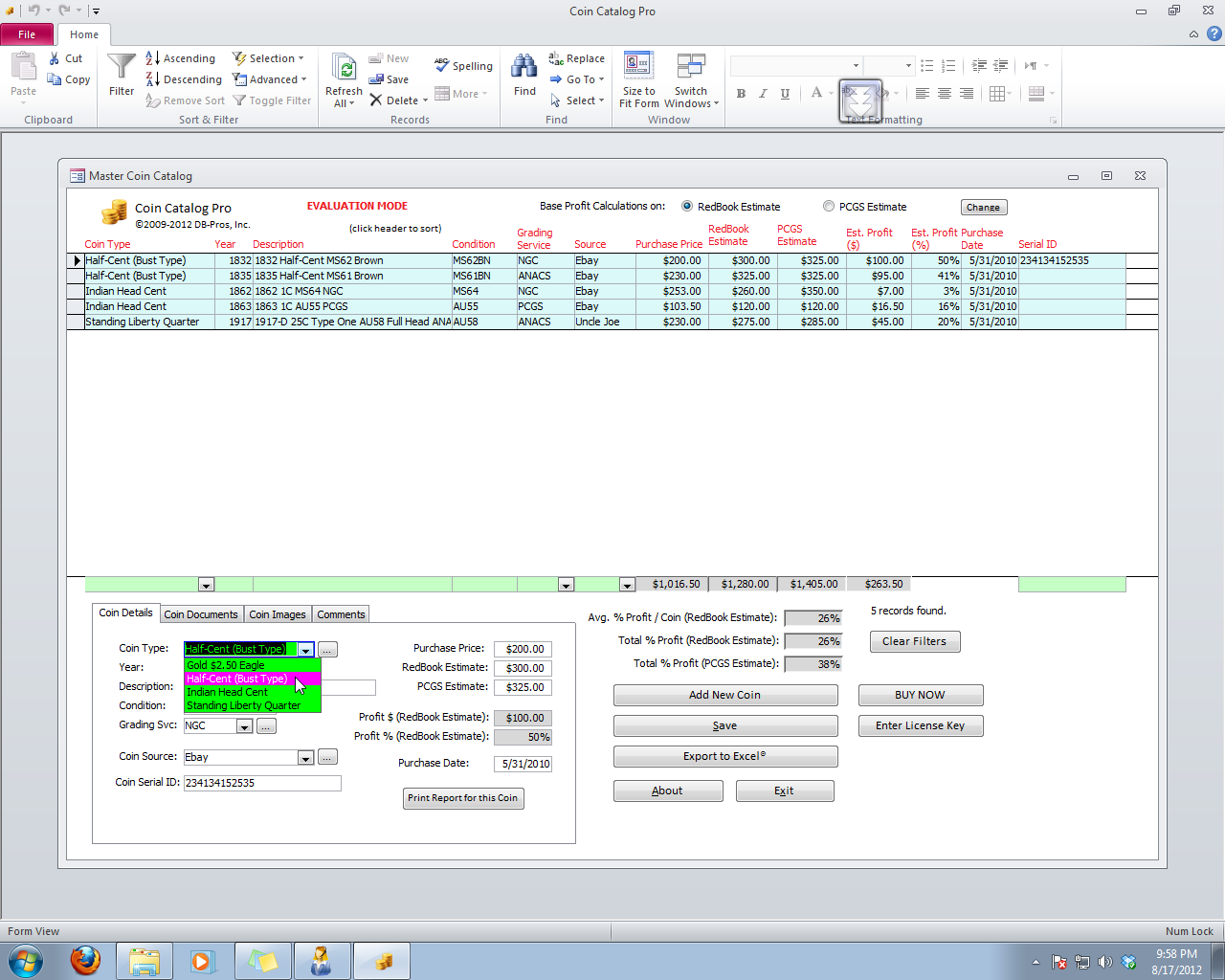Choose Indian Head Cent from list
Image resolution: width=1225 pixels, height=980 pixels.
pos(253,692)
